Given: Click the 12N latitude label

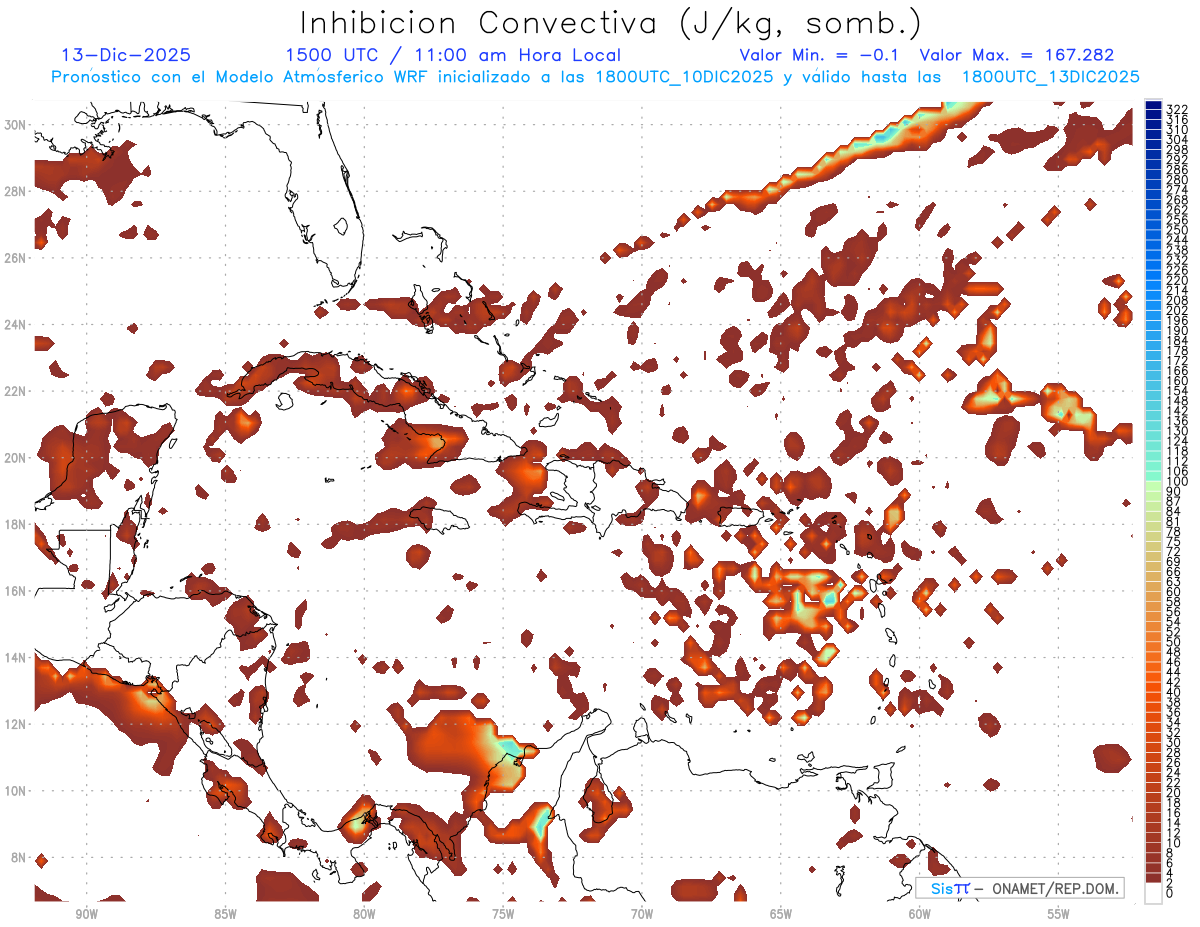Looking at the screenshot, I should click(15, 724).
